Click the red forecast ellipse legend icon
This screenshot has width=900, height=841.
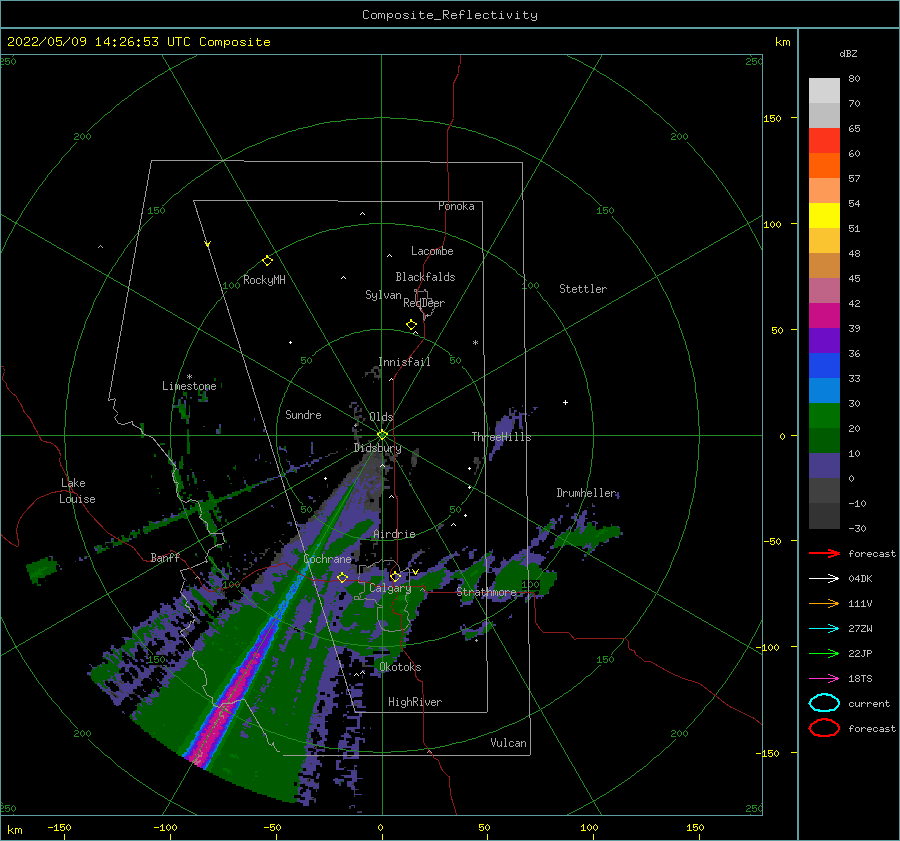pyautogui.click(x=824, y=728)
